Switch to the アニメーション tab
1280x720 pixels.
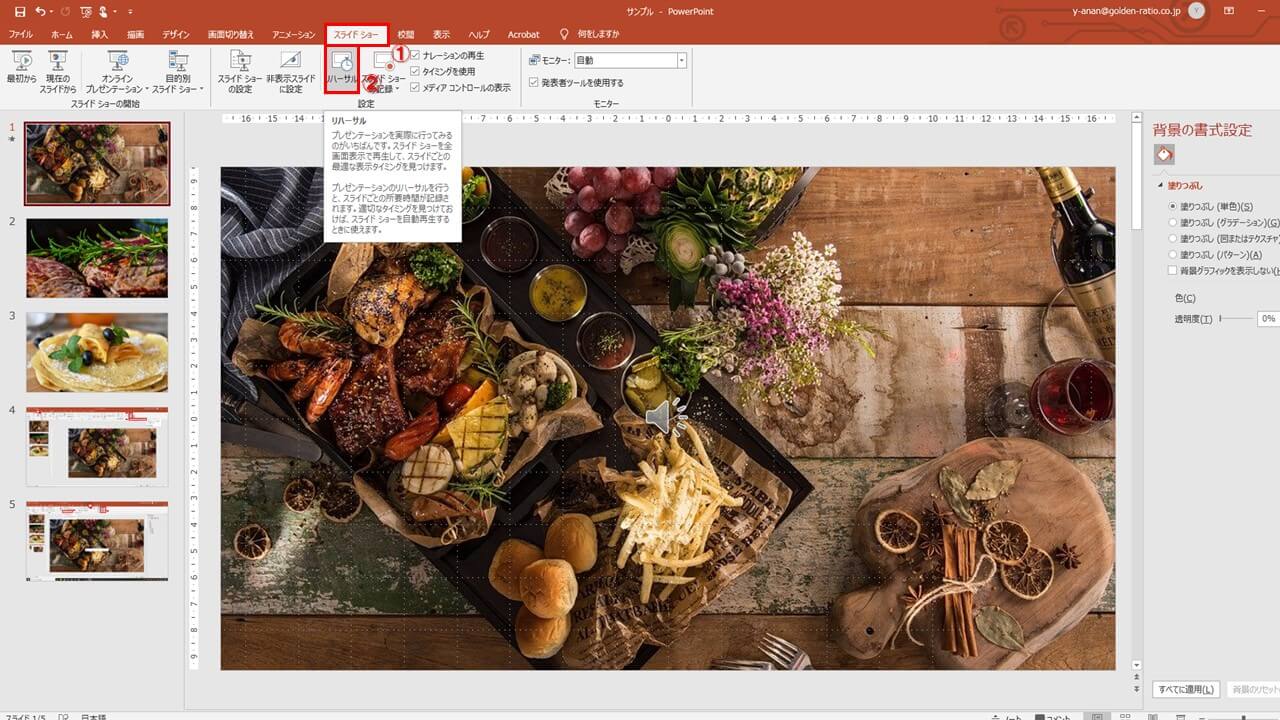click(x=293, y=34)
